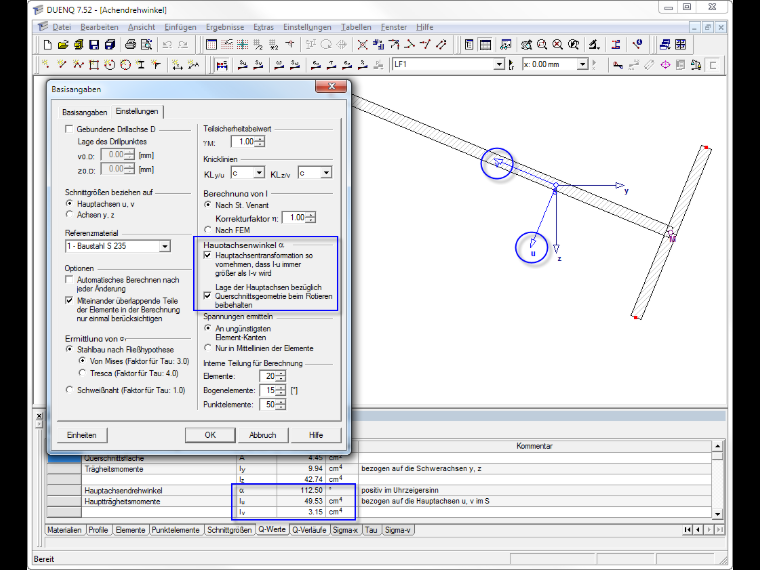This screenshot has height=570, width=760.
Task: Click the table view icon
Action: point(485,45)
